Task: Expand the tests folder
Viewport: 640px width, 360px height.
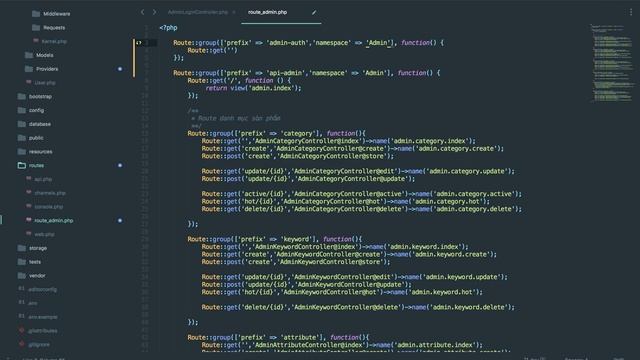Action: tap(35, 262)
